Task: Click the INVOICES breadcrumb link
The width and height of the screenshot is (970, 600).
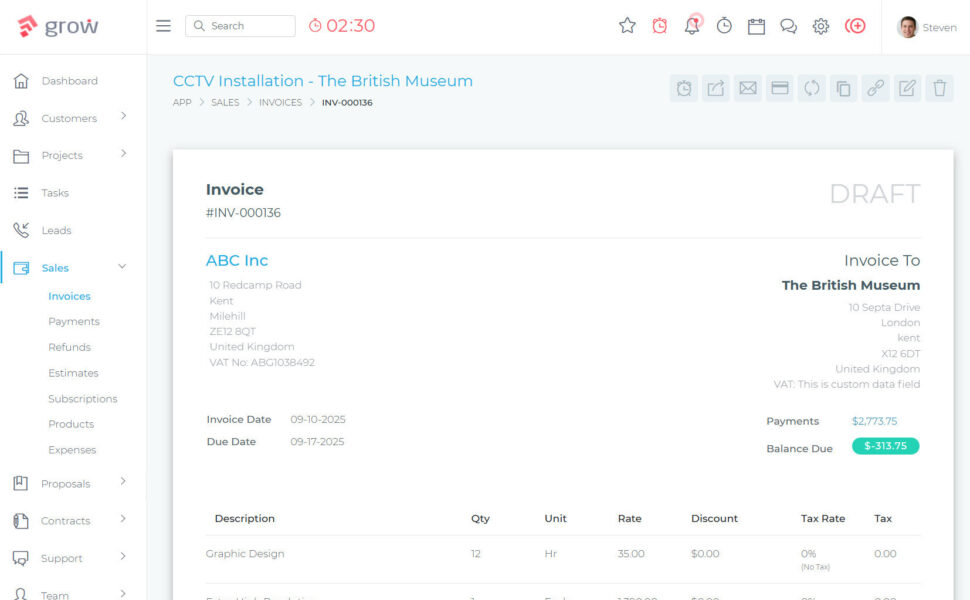Action: coord(280,103)
